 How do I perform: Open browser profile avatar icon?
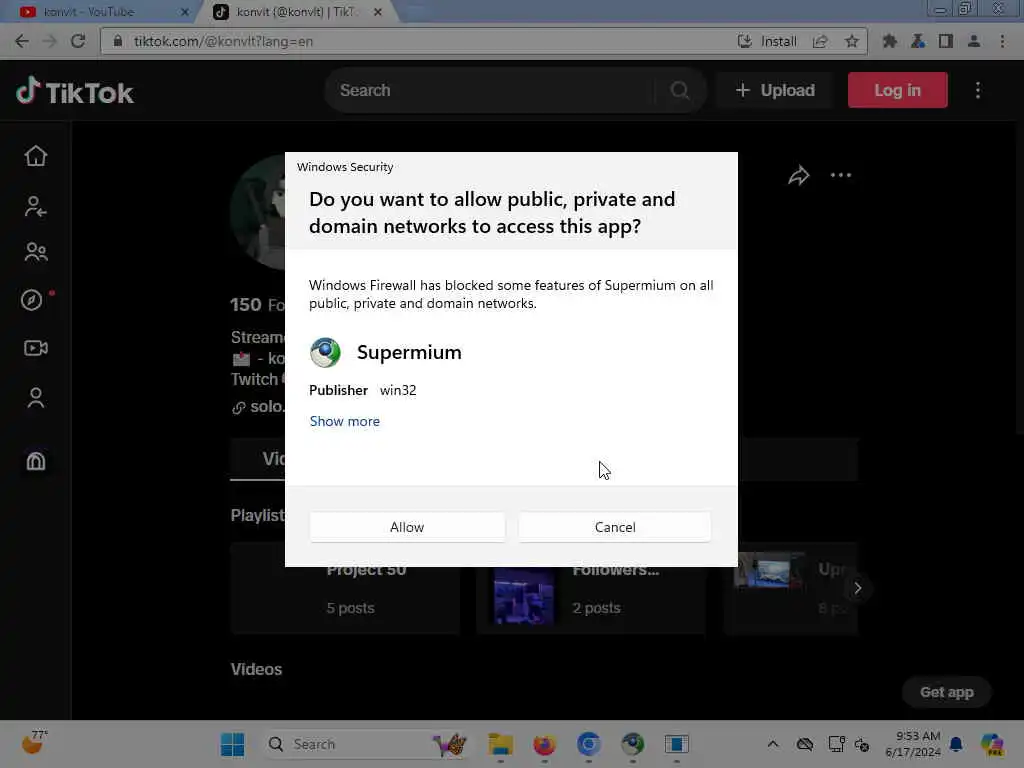coord(974,41)
